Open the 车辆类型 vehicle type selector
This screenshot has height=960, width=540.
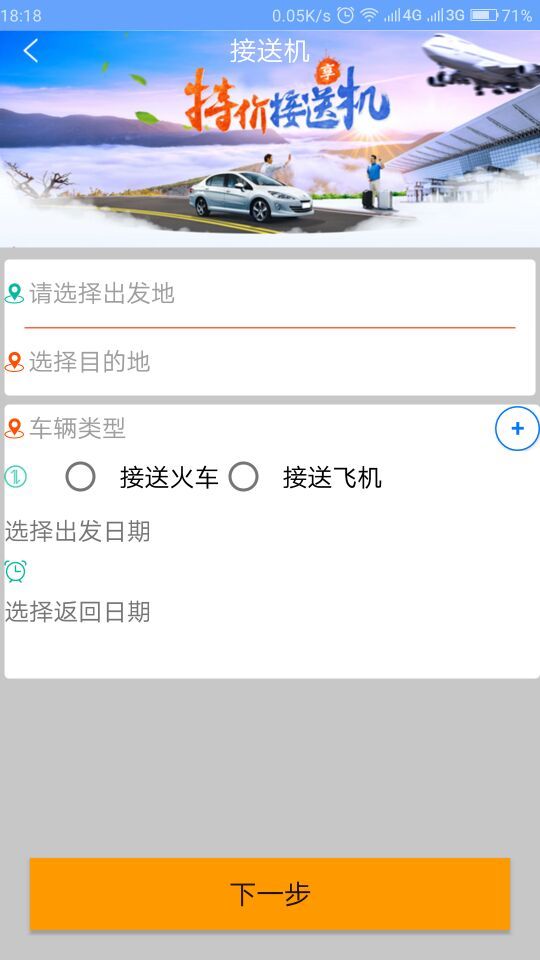click(x=77, y=428)
